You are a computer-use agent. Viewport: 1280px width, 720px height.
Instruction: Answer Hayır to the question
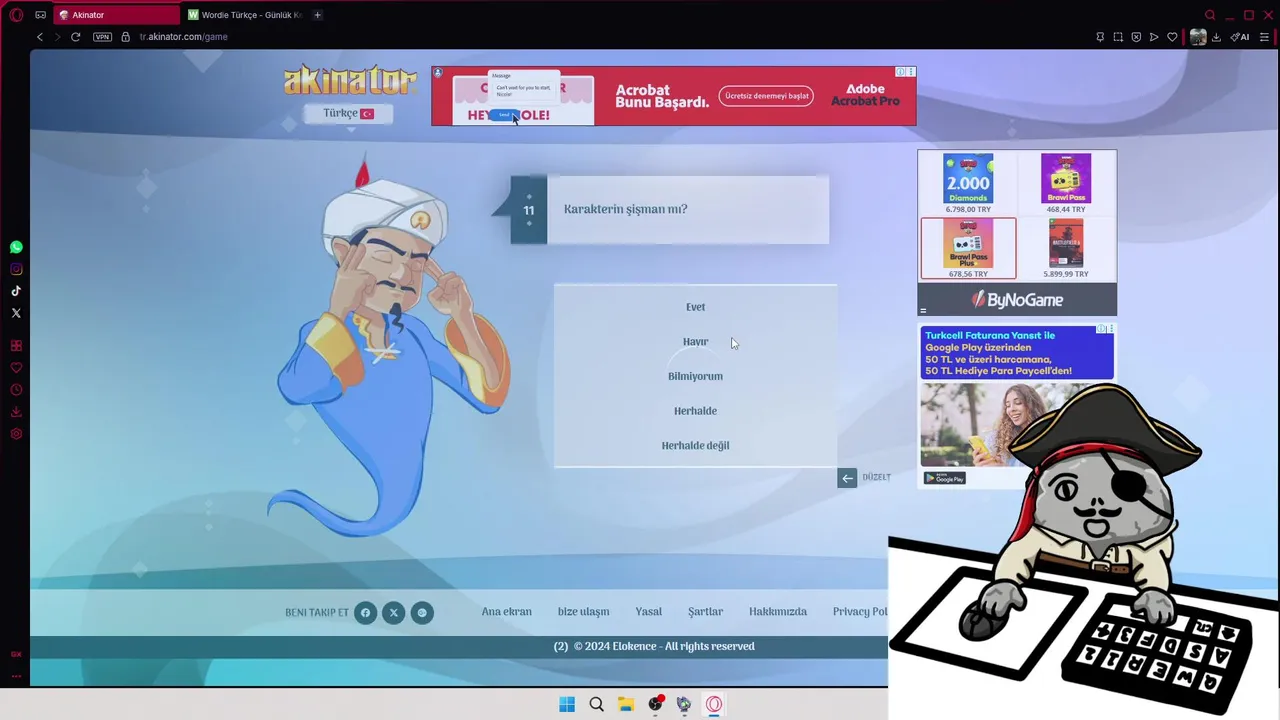tap(695, 342)
